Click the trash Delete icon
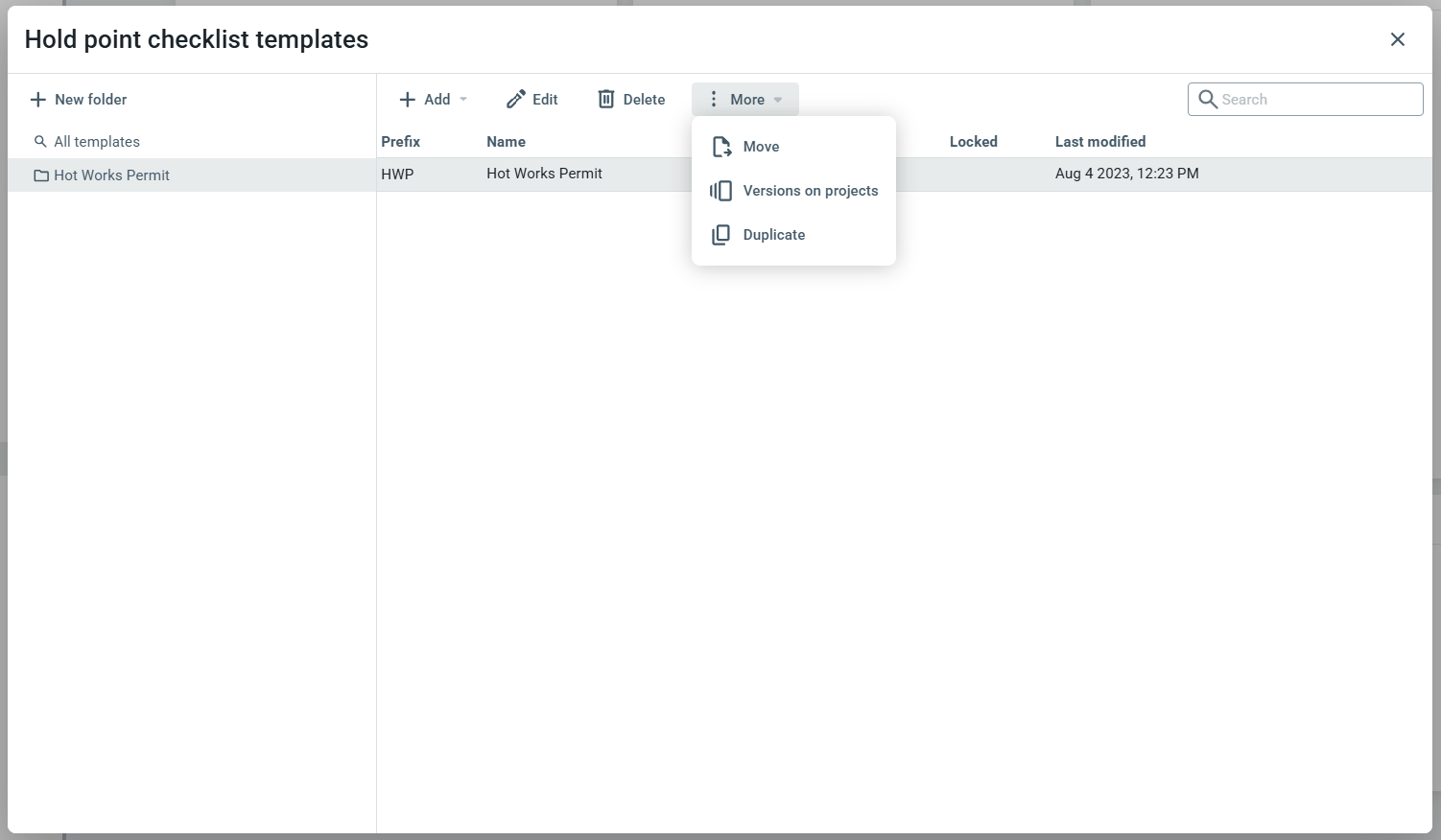The height and width of the screenshot is (840, 1441). [x=606, y=100]
